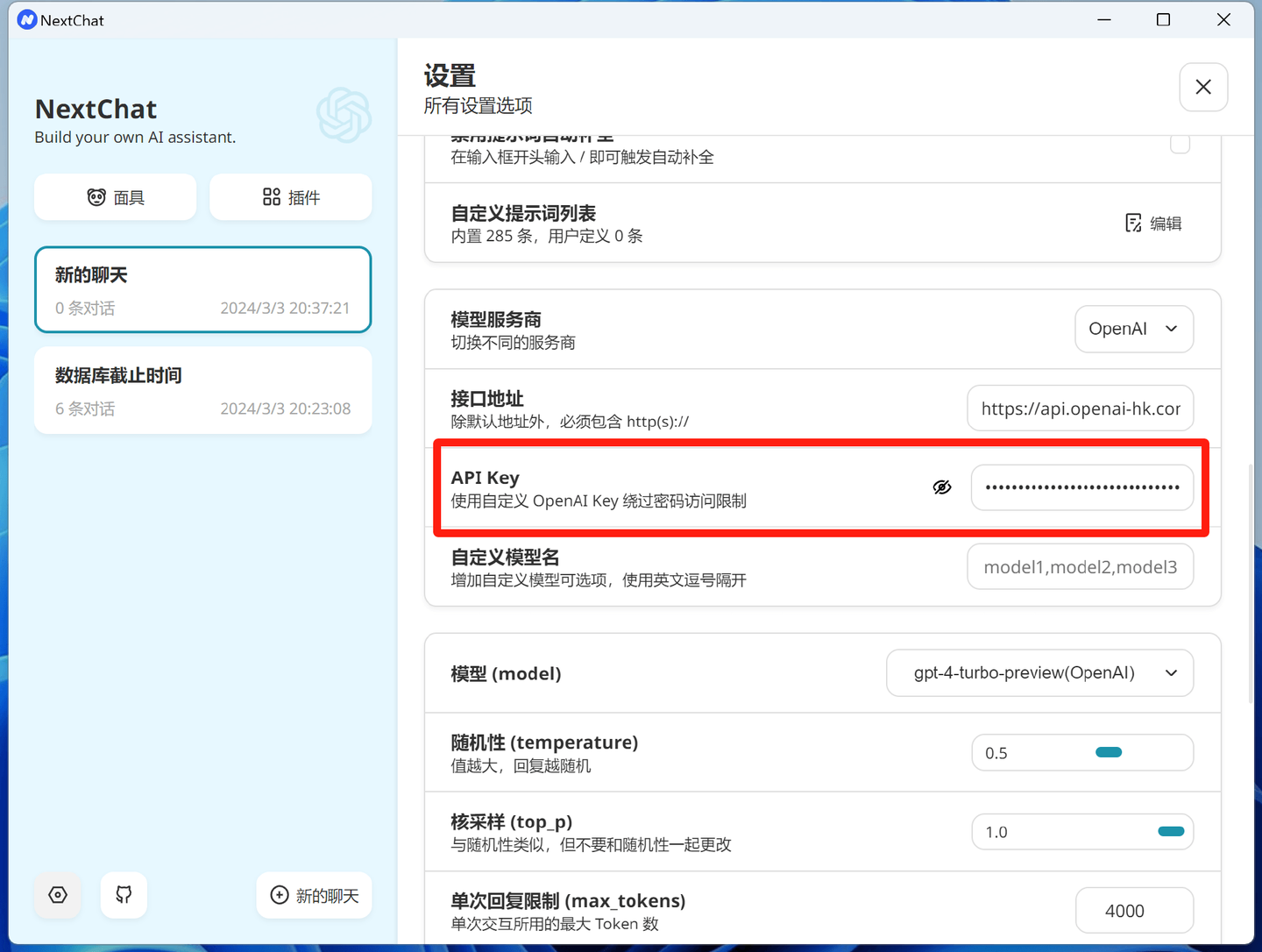Adjust the temperature slider
Viewport: 1262px width, 952px height.
1108,752
